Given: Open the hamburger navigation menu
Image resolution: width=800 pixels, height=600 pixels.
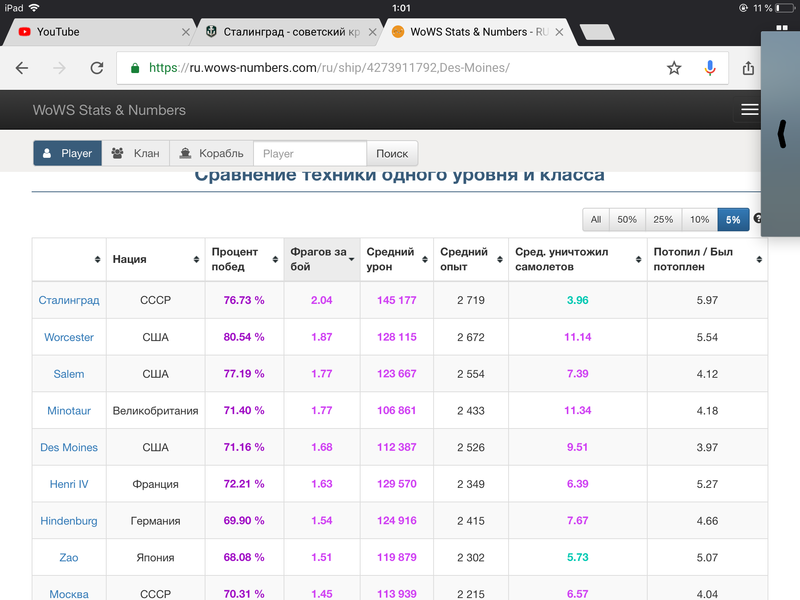Looking at the screenshot, I should click(749, 110).
